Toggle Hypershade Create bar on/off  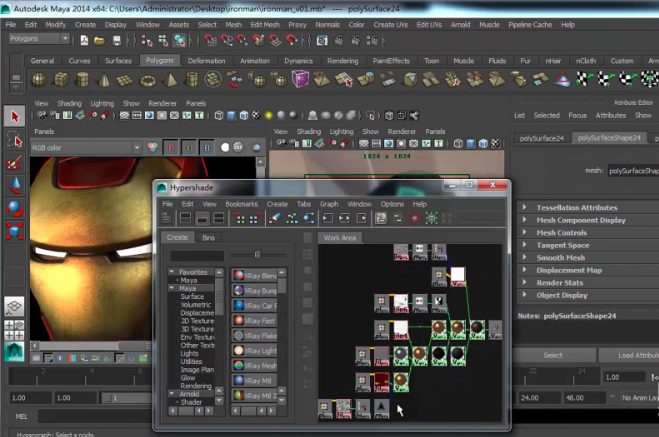pos(166,218)
